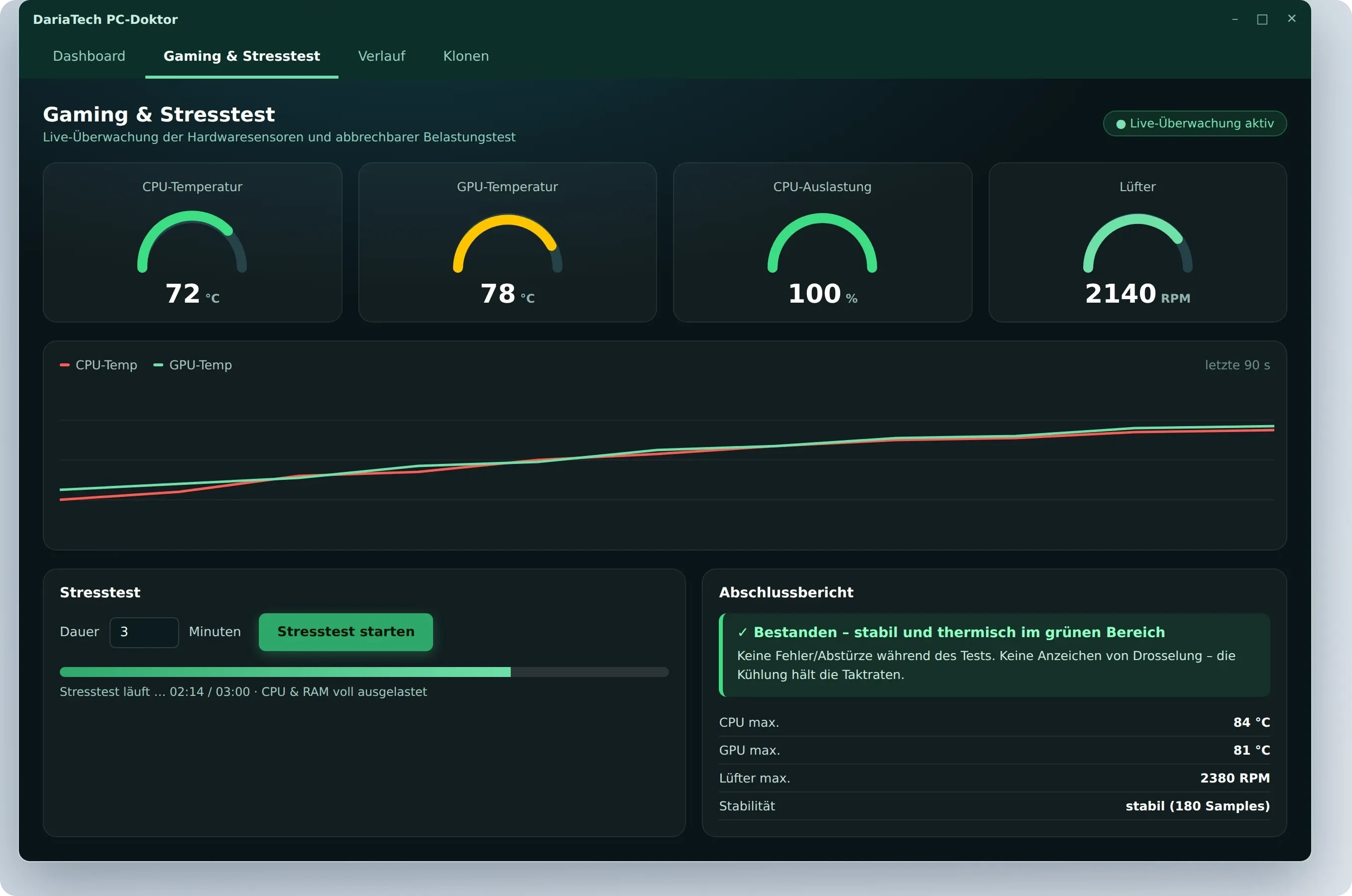The width and height of the screenshot is (1352, 896).
Task: Click the 'stabil (180 Samples)' value
Action: click(1198, 806)
